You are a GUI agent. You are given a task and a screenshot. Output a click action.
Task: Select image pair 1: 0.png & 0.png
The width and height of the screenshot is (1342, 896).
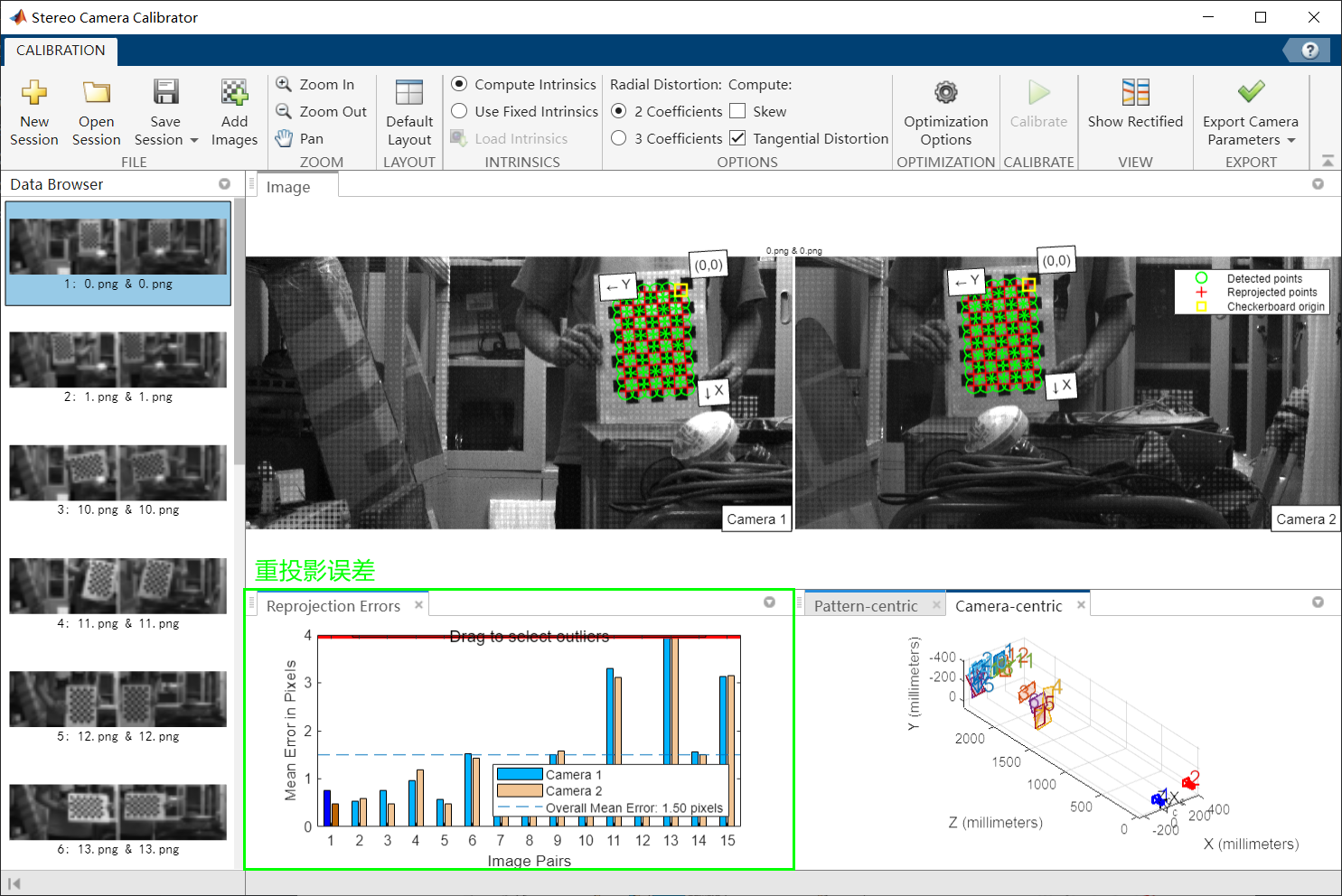(x=117, y=253)
